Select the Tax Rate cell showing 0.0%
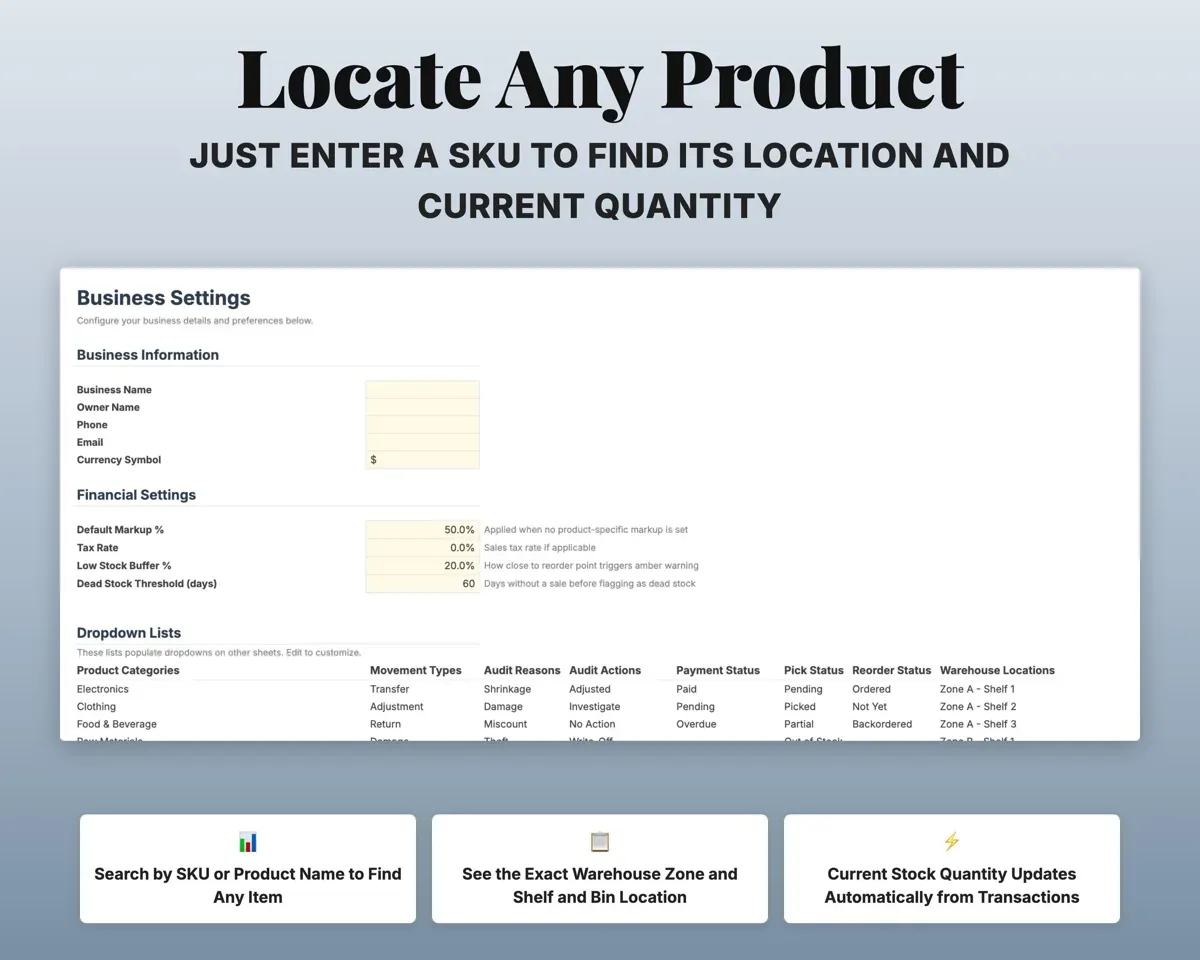 click(x=422, y=548)
